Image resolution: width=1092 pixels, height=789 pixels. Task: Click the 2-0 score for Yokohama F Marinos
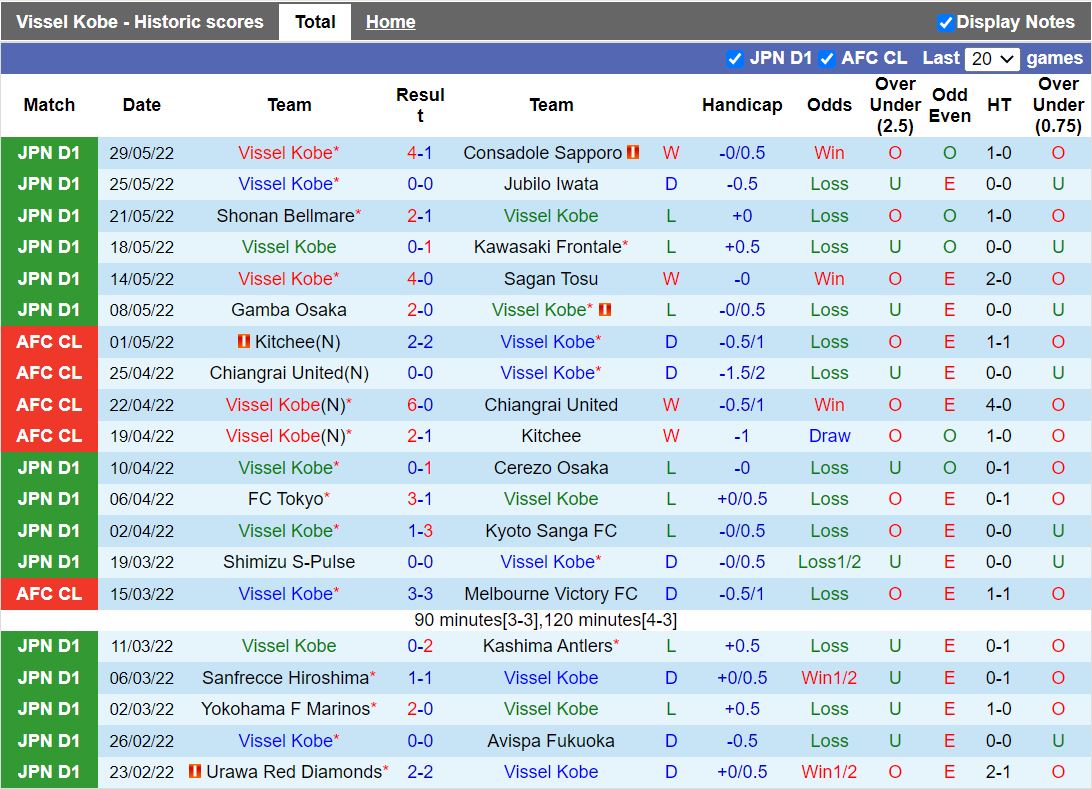420,708
